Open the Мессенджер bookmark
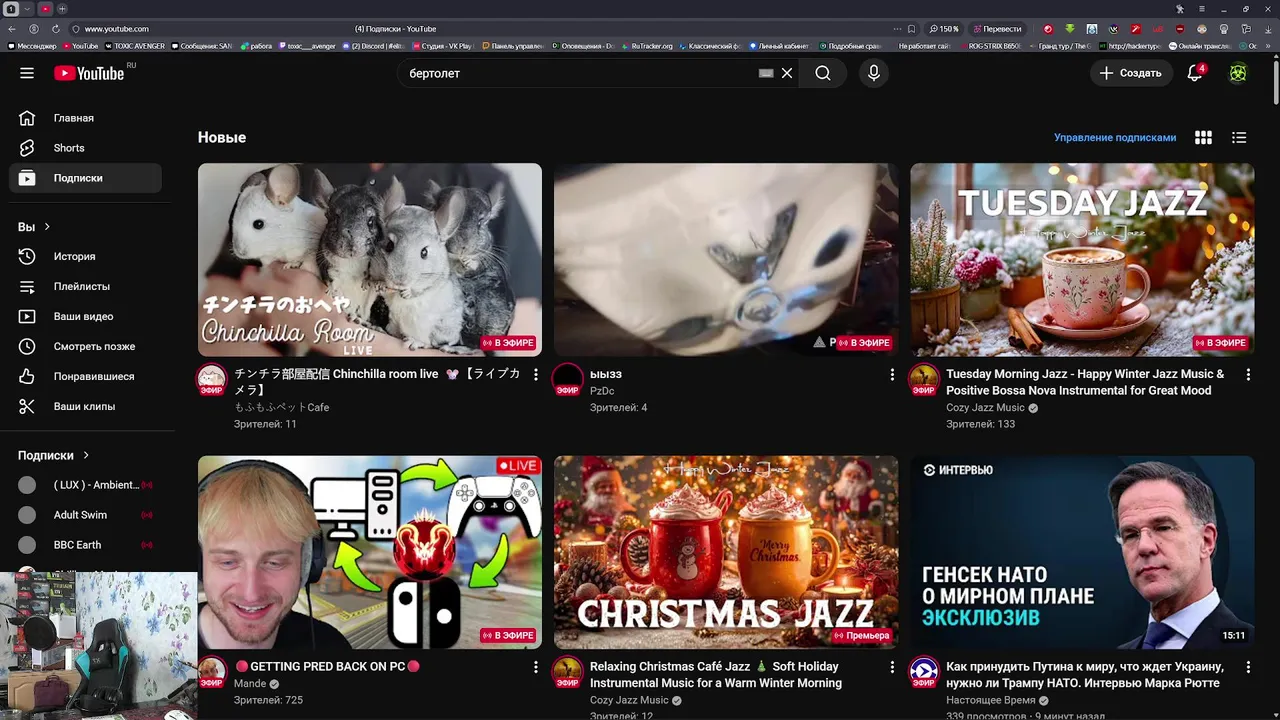Image resolution: width=1280 pixels, height=720 pixels. [32, 46]
